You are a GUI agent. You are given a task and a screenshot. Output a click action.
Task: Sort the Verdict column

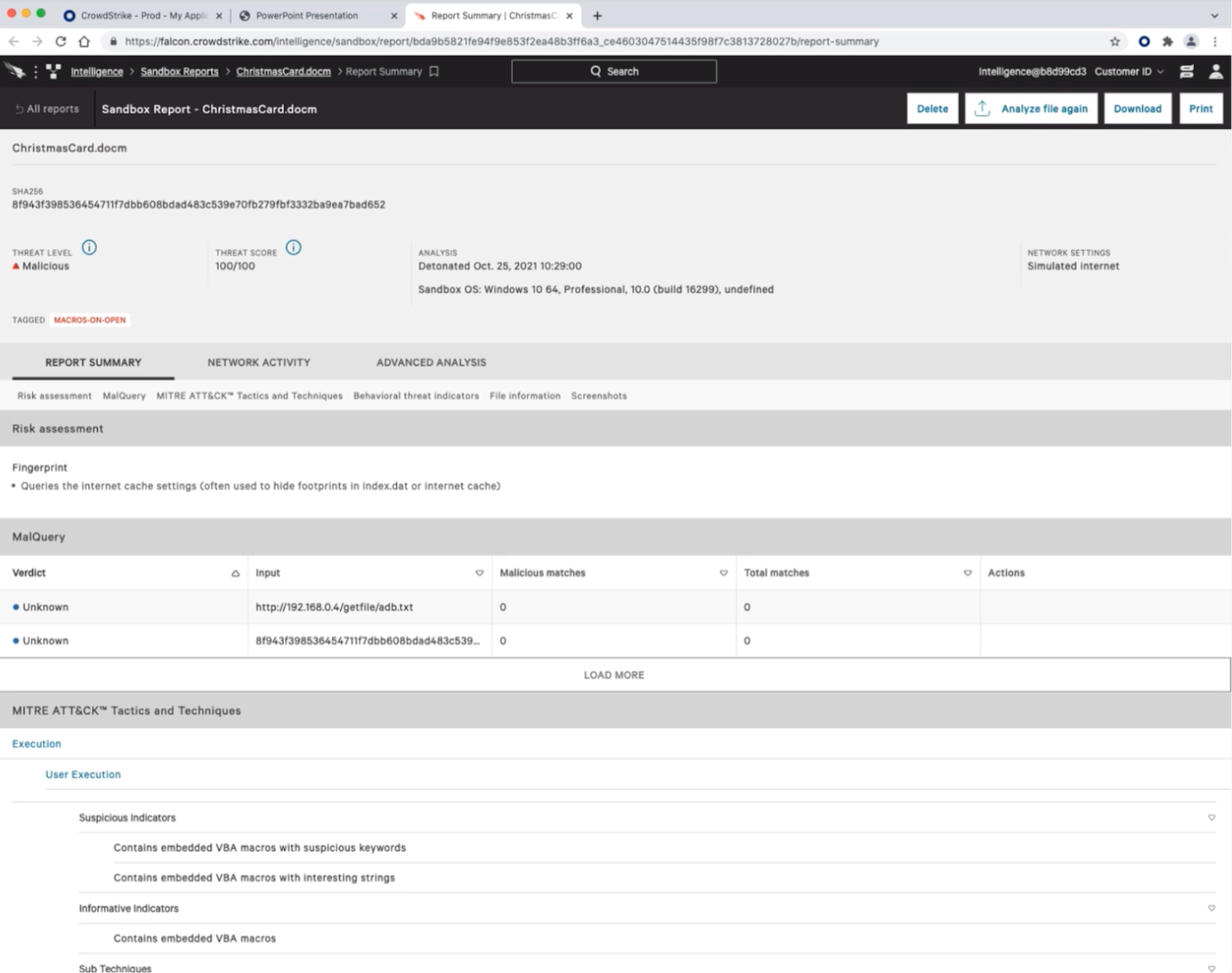(235, 573)
